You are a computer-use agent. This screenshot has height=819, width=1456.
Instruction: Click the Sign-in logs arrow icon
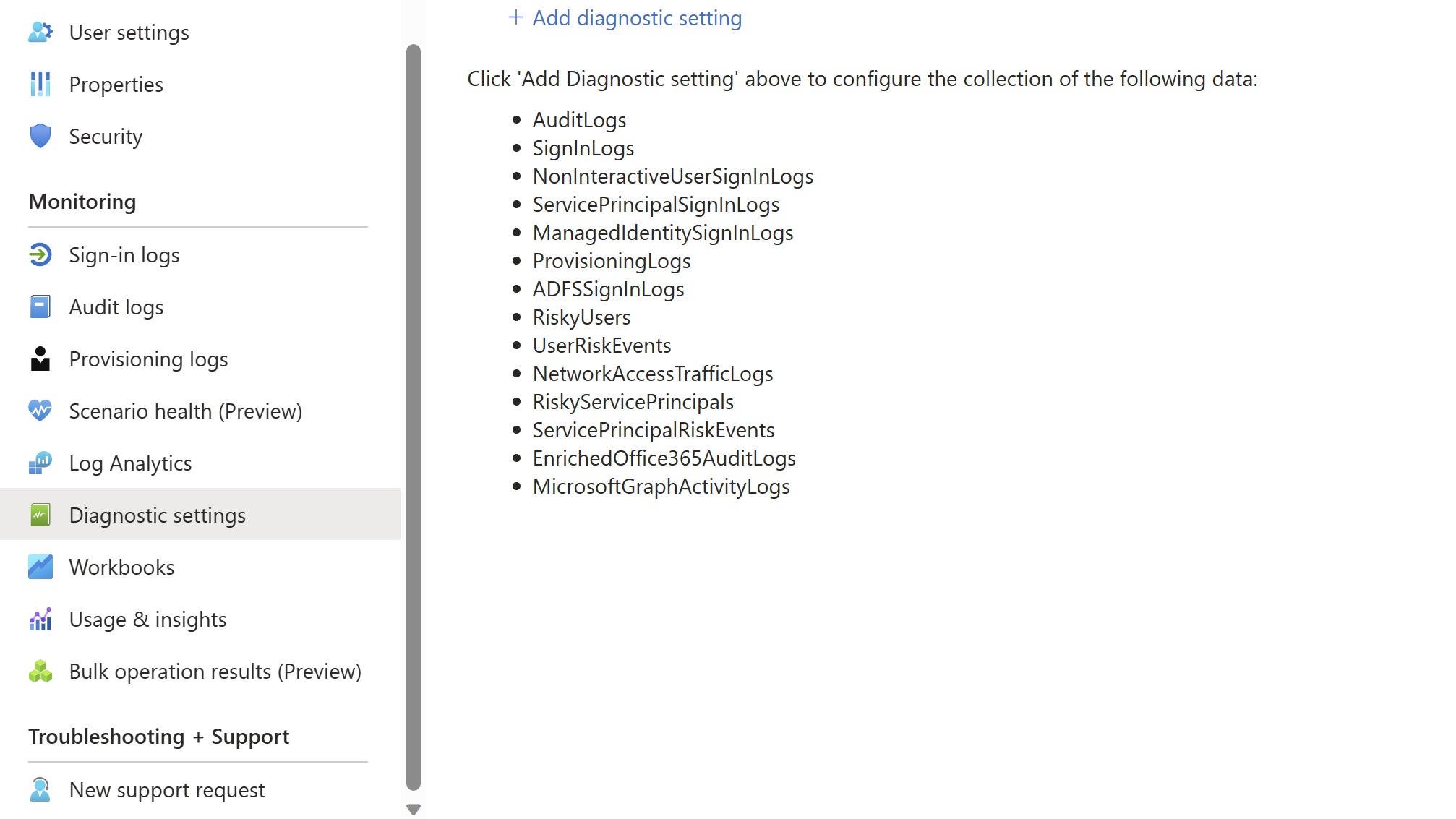[x=40, y=255]
